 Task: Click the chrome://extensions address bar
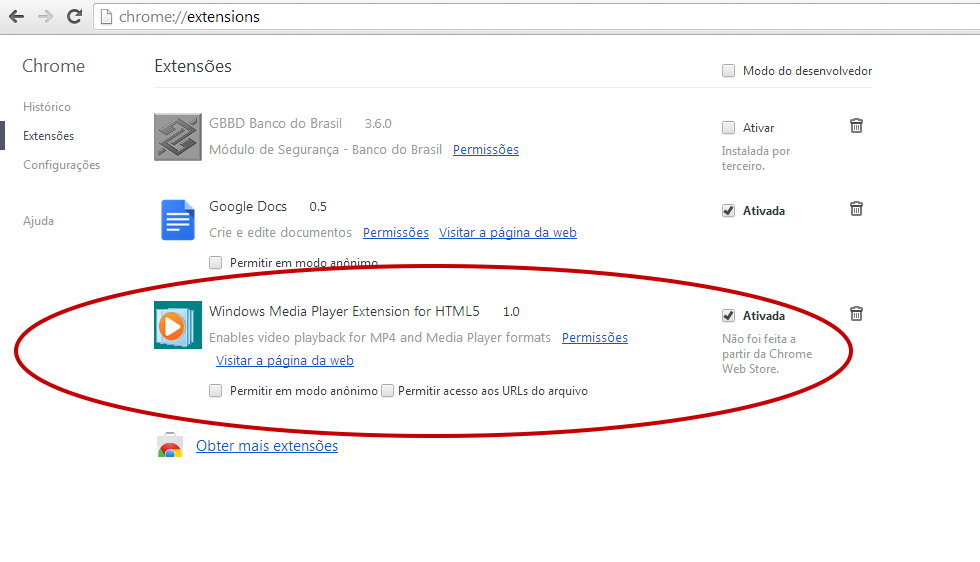point(536,16)
